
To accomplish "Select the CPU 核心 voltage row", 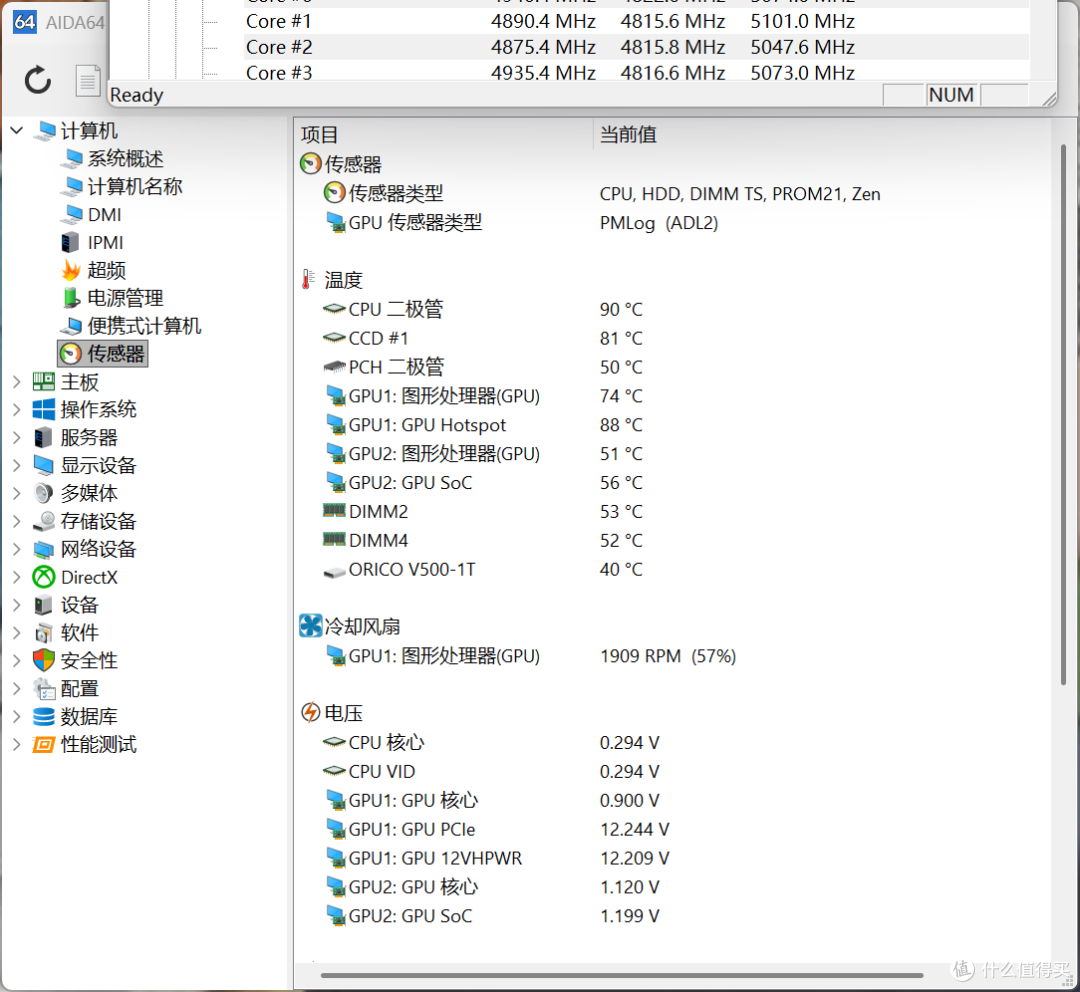I will point(672,743).
